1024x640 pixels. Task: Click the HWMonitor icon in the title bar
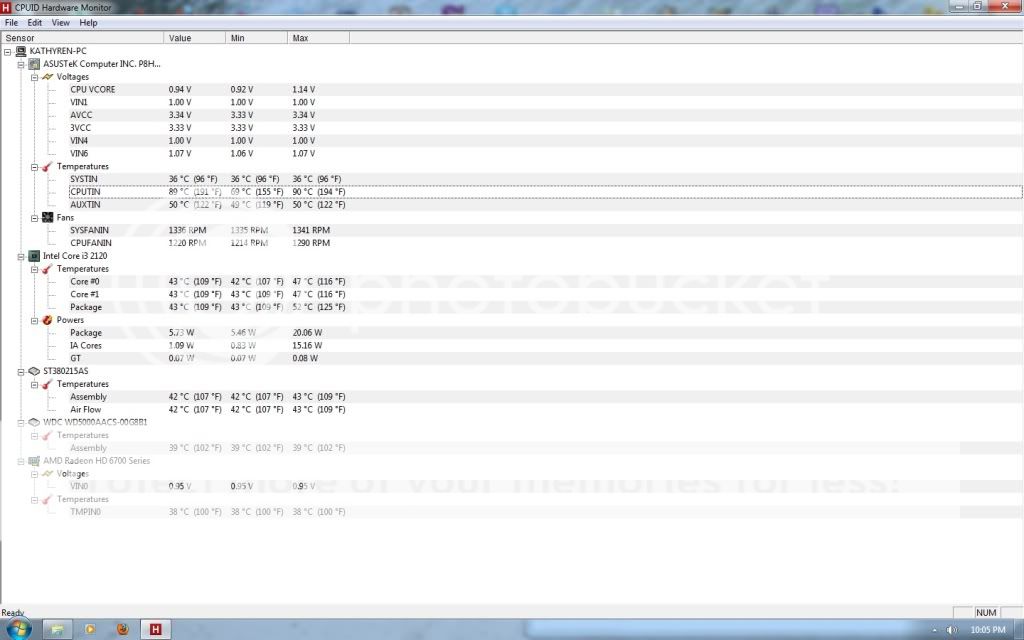point(7,7)
